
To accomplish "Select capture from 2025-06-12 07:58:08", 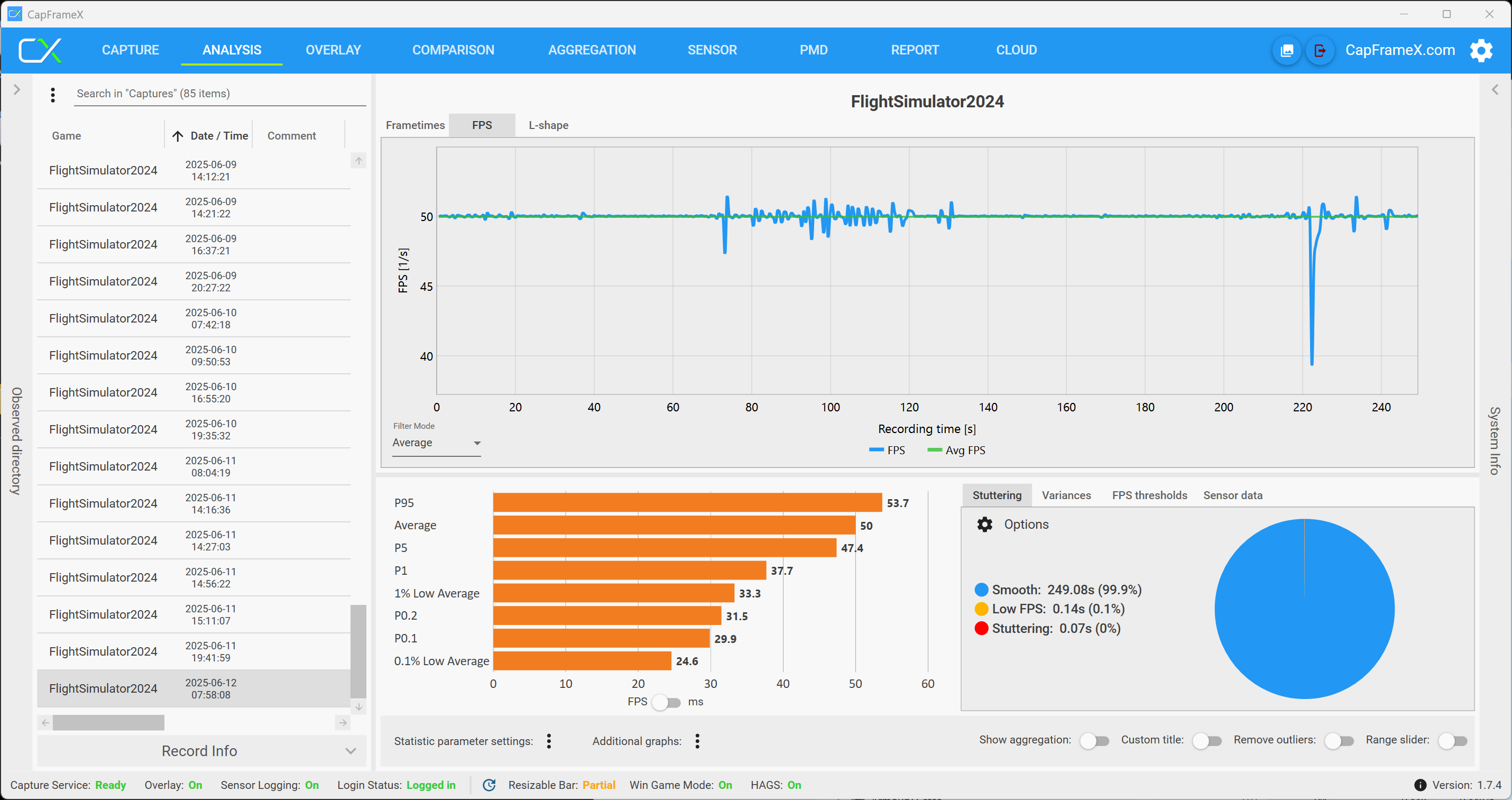I will (193, 688).
